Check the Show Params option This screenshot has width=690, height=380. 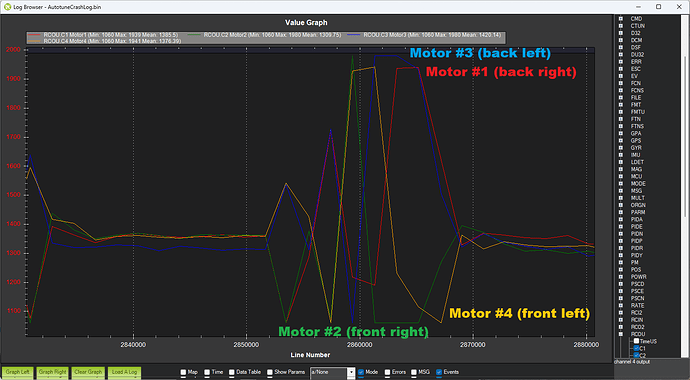pos(270,372)
